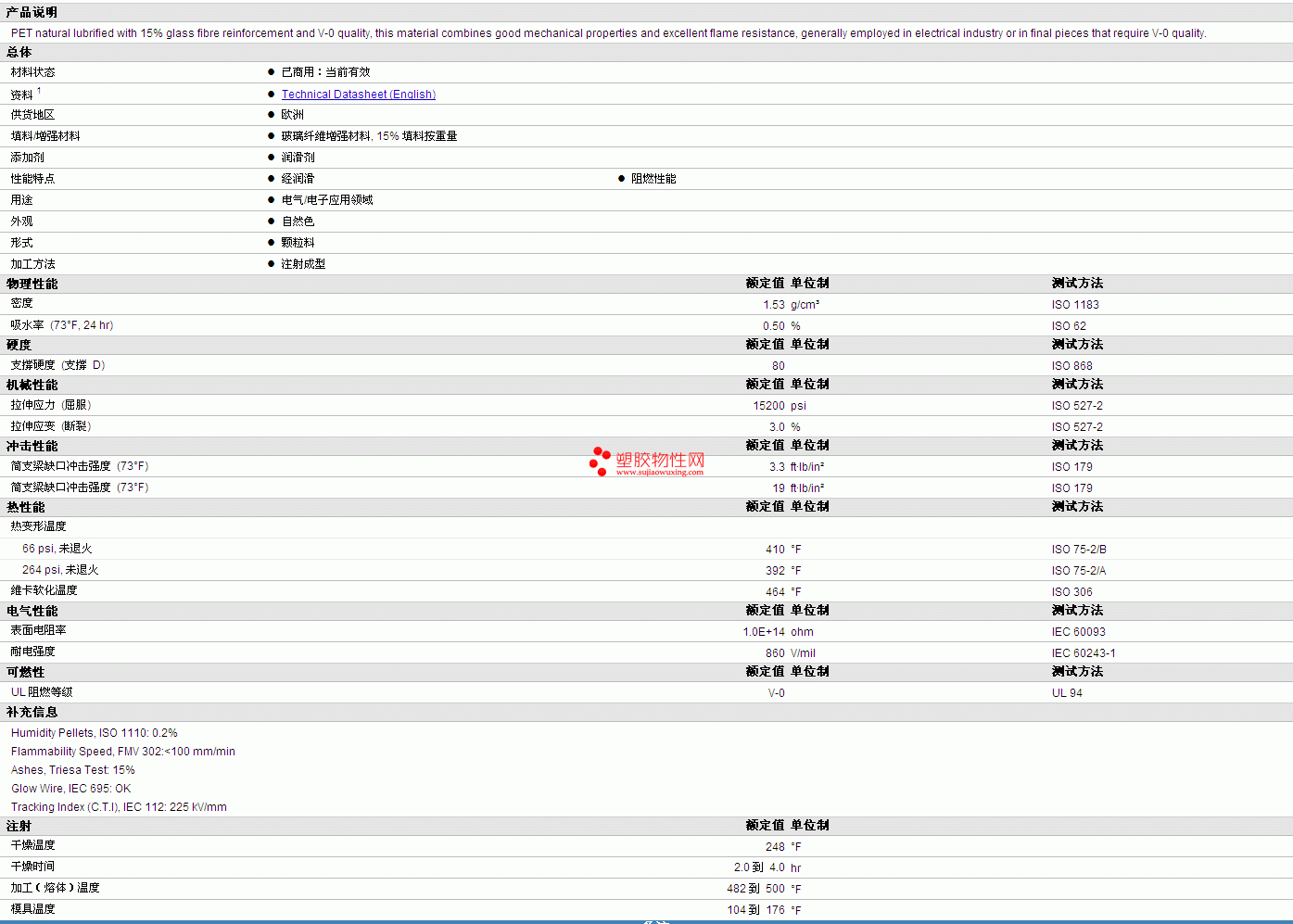The image size is (1293, 924).
Task: Click the 可燃性 section header
Action: click(x=26, y=672)
